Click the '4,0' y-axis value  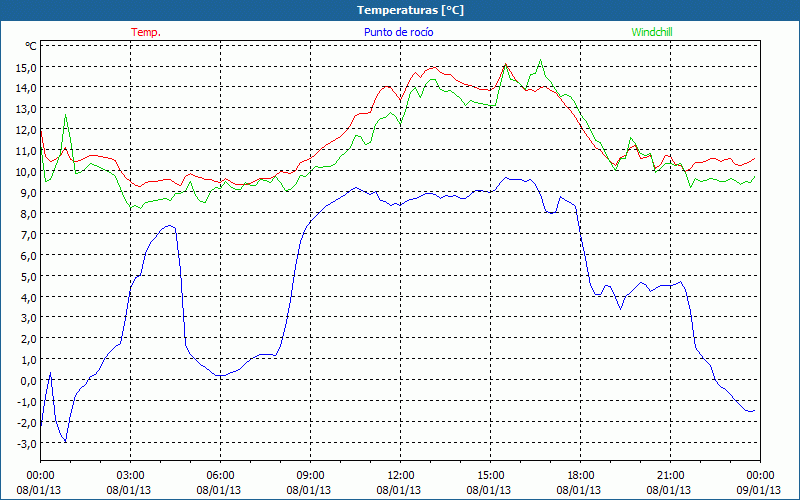(x=29, y=297)
